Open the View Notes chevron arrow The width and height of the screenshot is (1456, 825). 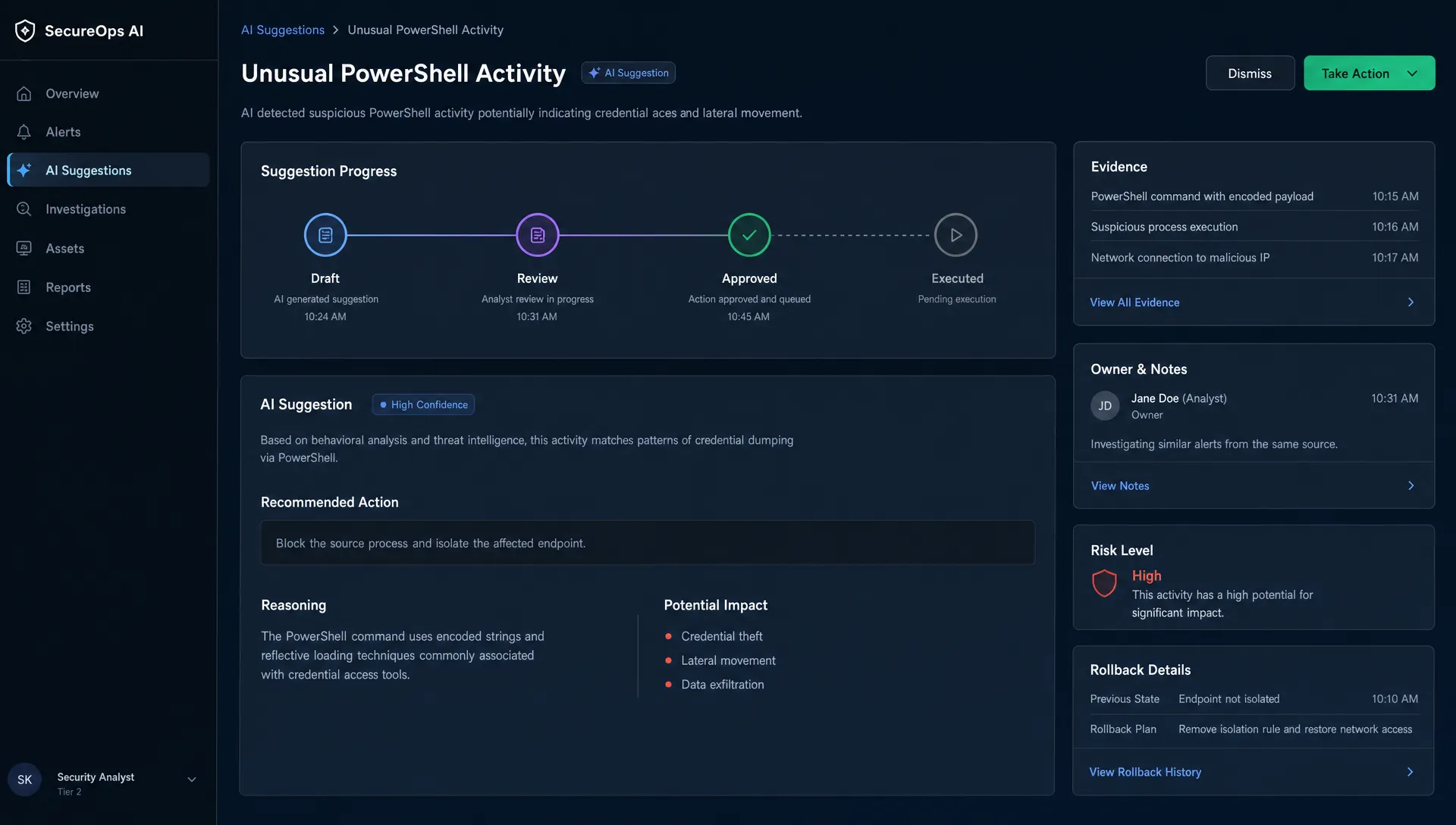[1411, 486]
